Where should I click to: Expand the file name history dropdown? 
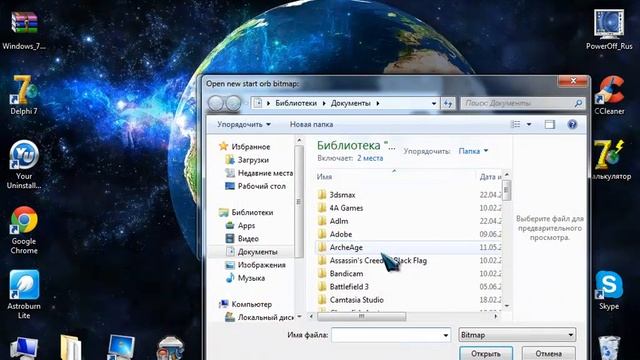tap(445, 335)
